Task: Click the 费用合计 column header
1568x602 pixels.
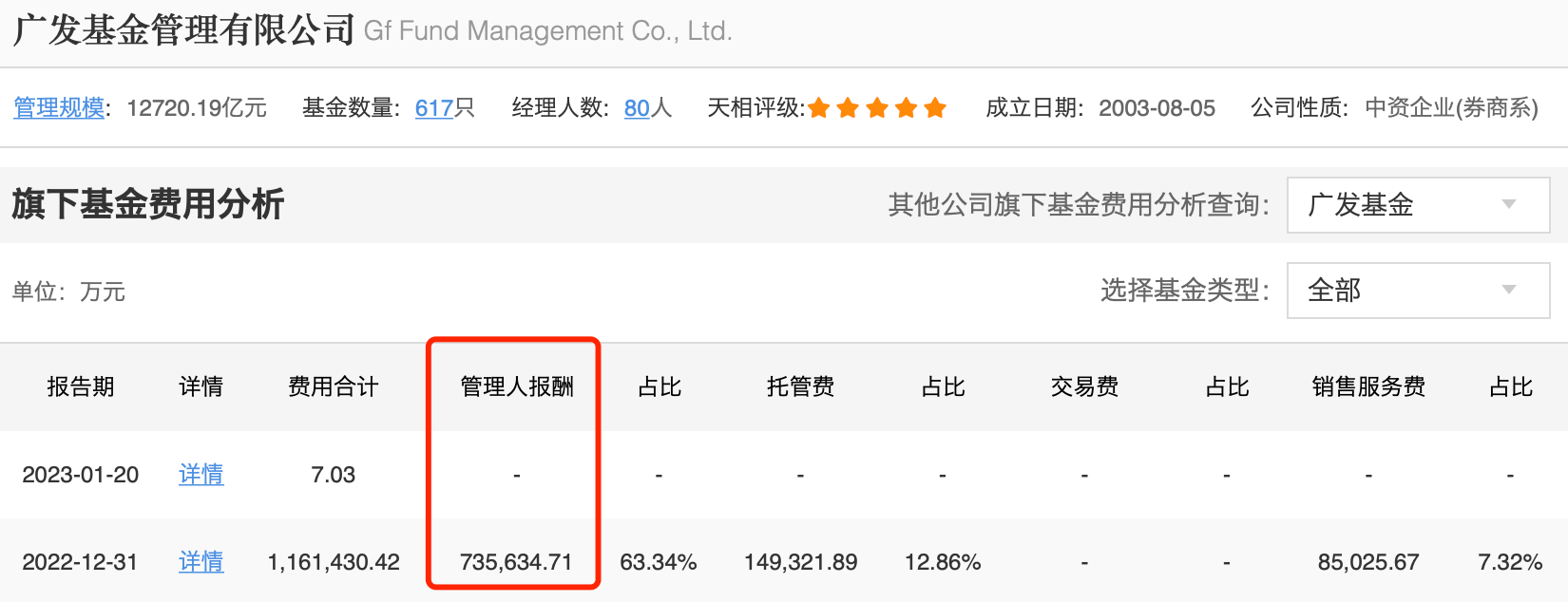Action: point(334,387)
